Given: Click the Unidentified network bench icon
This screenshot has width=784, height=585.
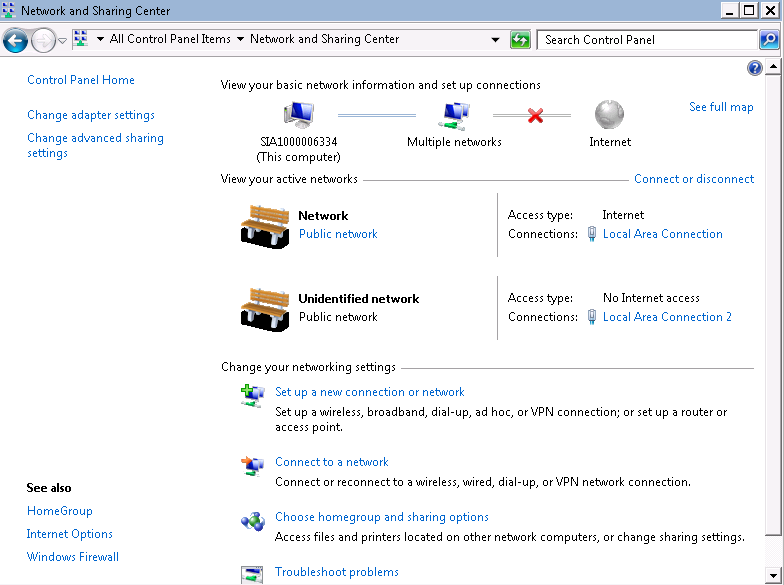Looking at the screenshot, I should (x=265, y=310).
